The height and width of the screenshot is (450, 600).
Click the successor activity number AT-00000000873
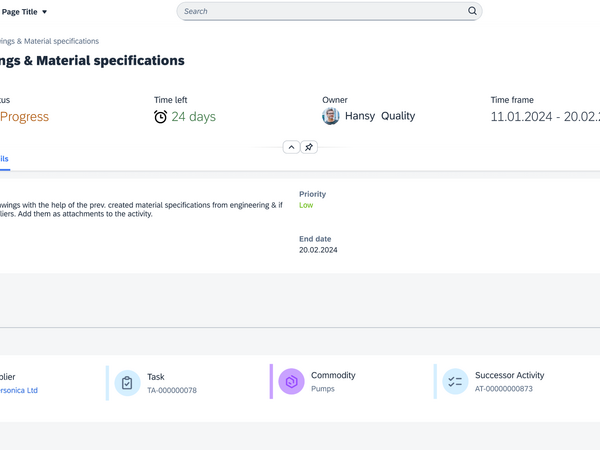[x=503, y=389]
